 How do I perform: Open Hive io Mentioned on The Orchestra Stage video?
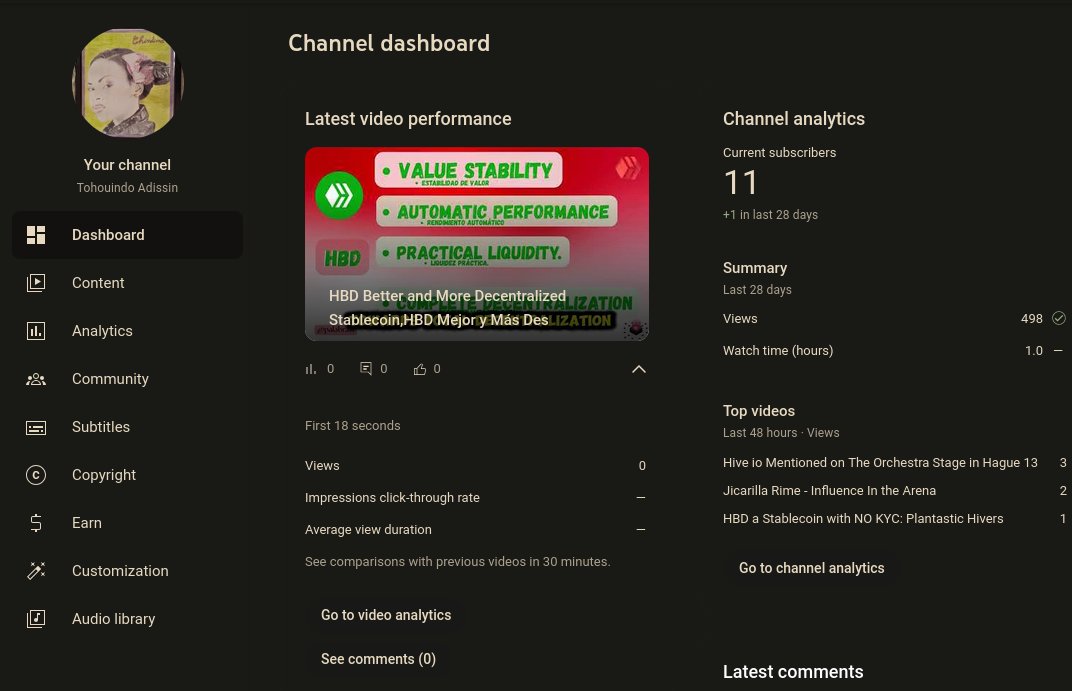(x=880, y=463)
